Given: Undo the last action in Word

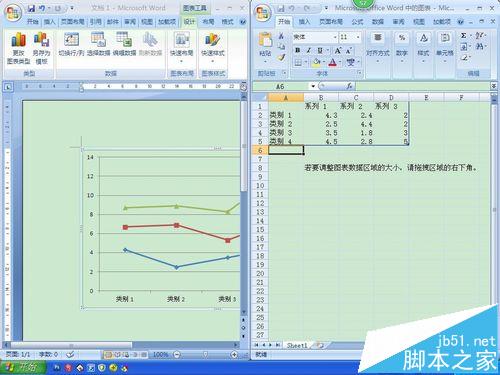Looking at the screenshot, I should click(x=42, y=8).
